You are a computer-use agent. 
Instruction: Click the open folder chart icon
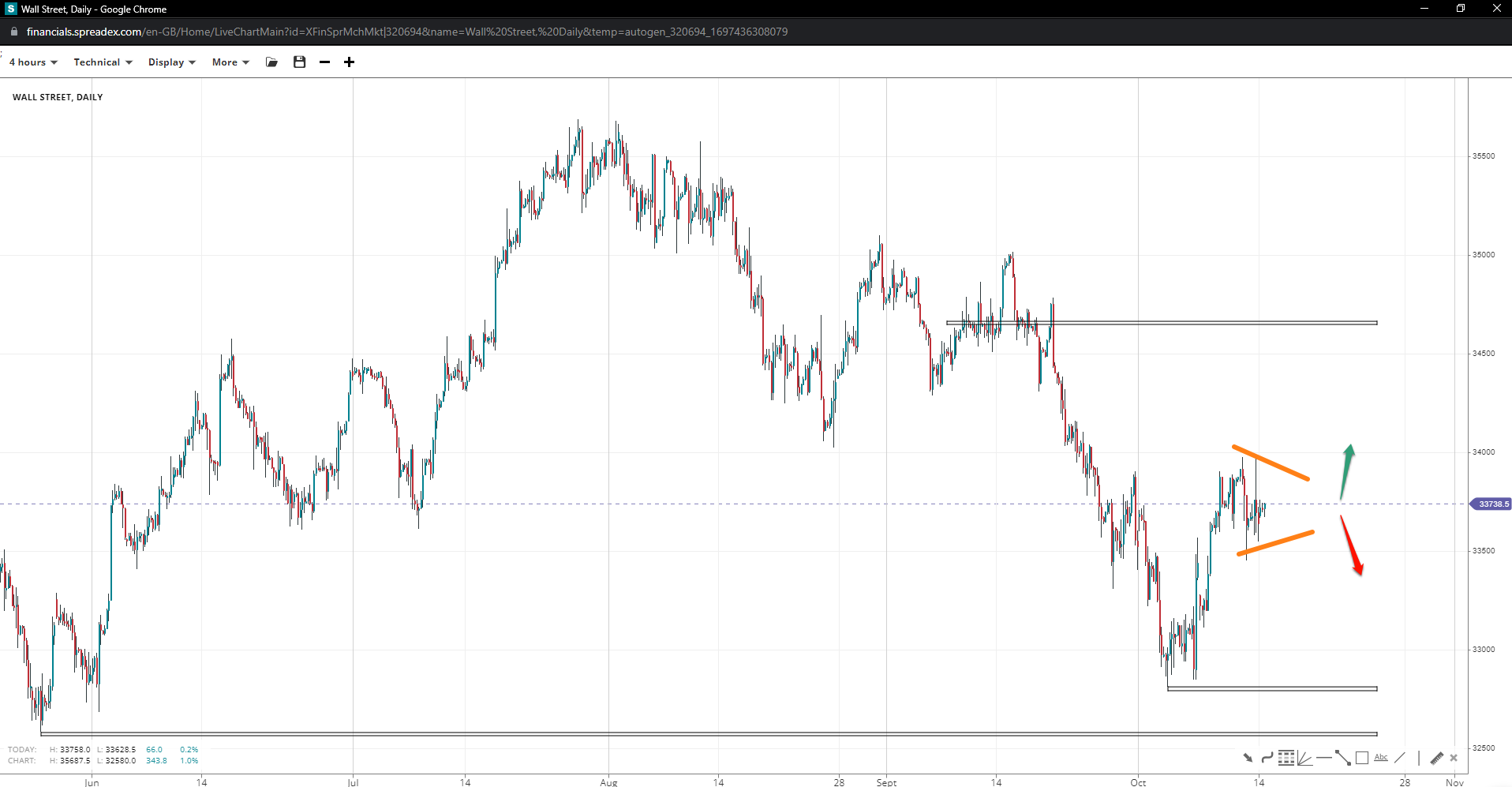[272, 62]
